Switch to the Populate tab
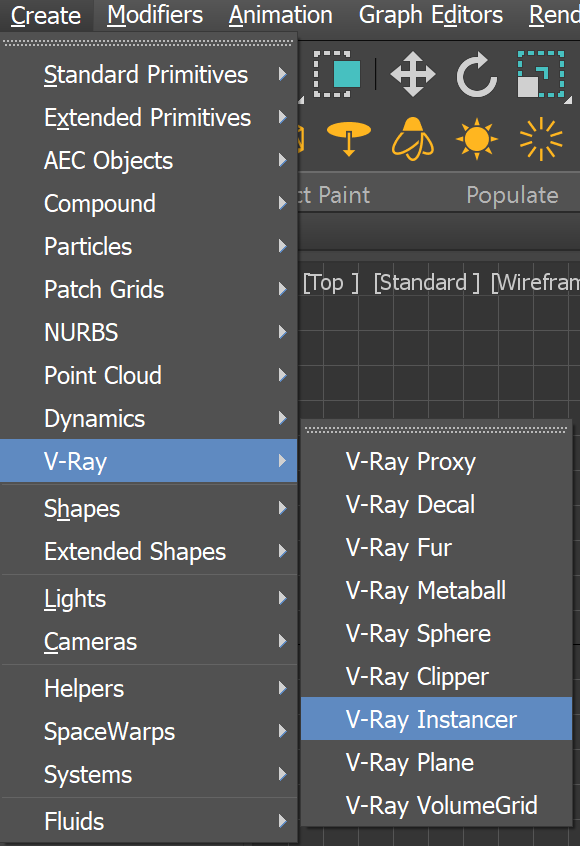This screenshot has width=580, height=846. tap(512, 195)
